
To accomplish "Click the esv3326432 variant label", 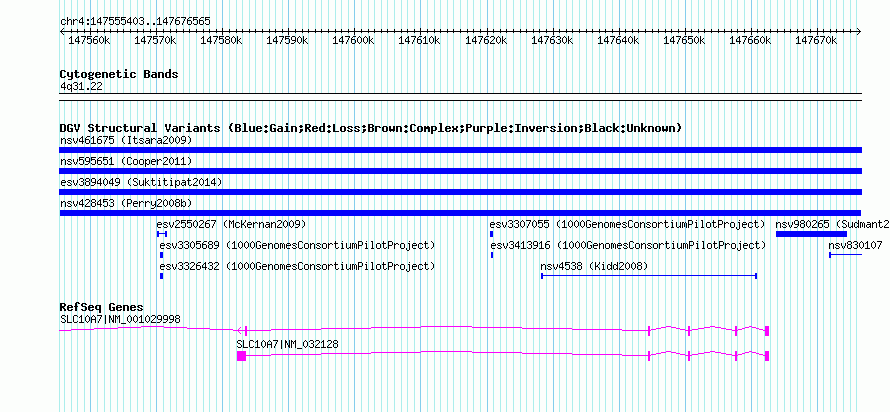I will tap(297, 266).
